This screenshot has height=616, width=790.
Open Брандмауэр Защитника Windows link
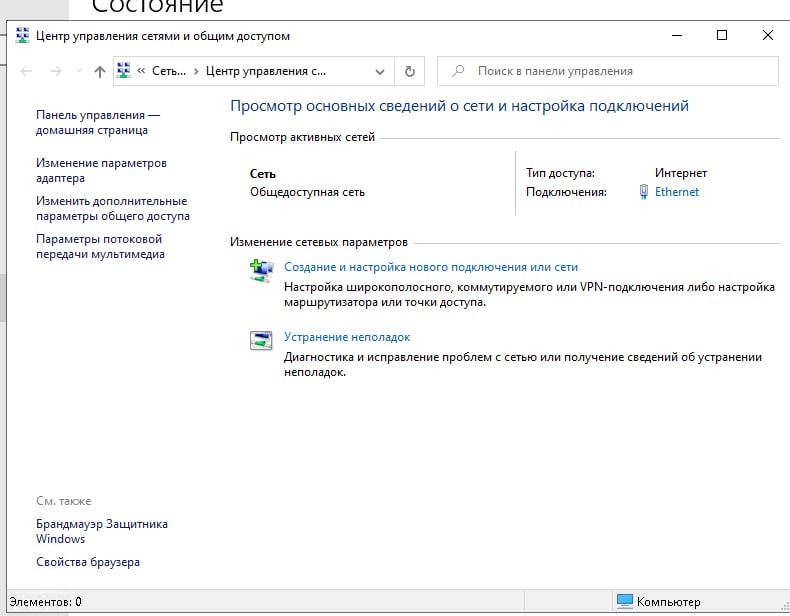(102, 531)
